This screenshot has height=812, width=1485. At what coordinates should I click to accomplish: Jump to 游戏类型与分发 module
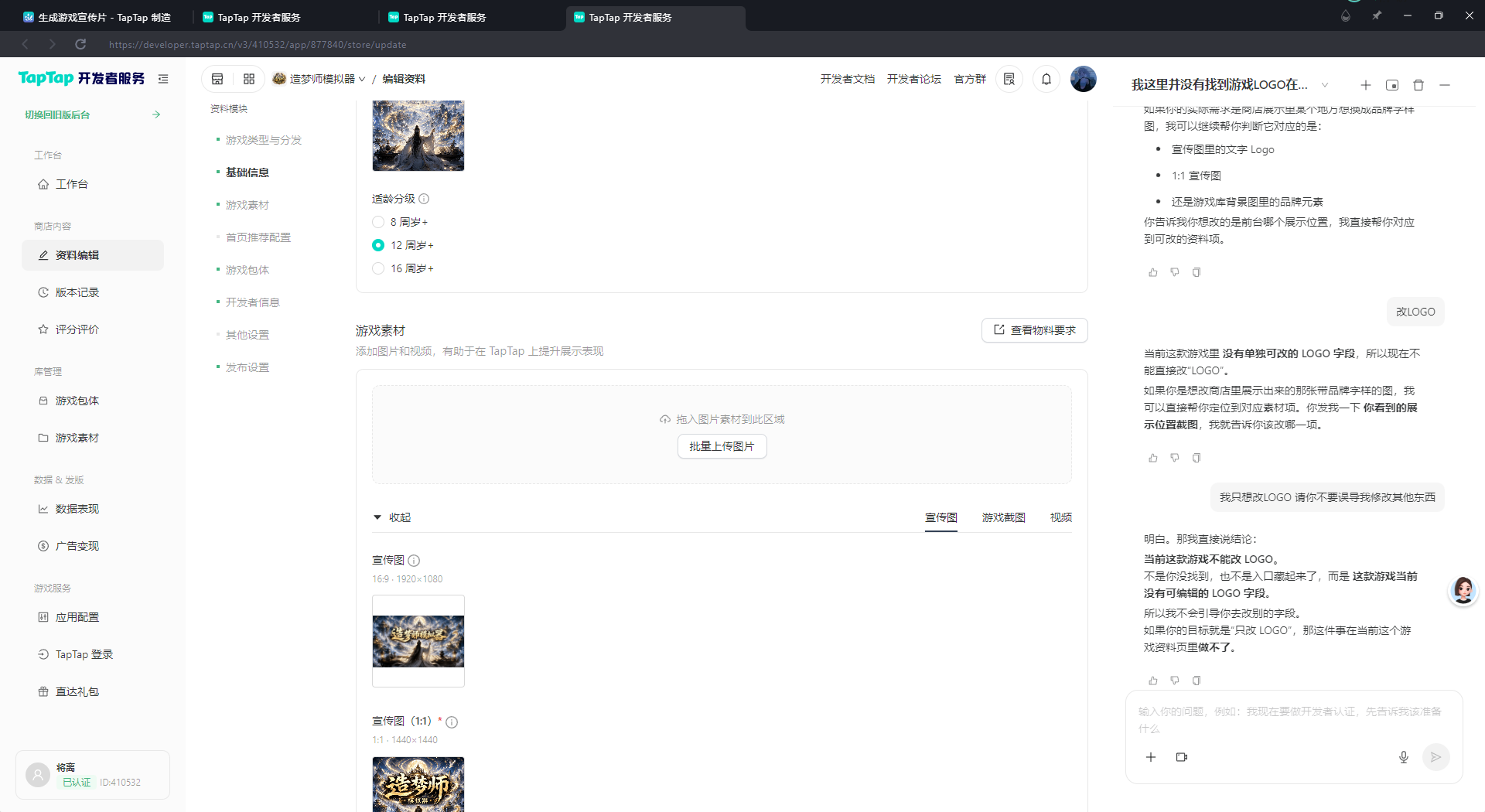pyautogui.click(x=264, y=140)
